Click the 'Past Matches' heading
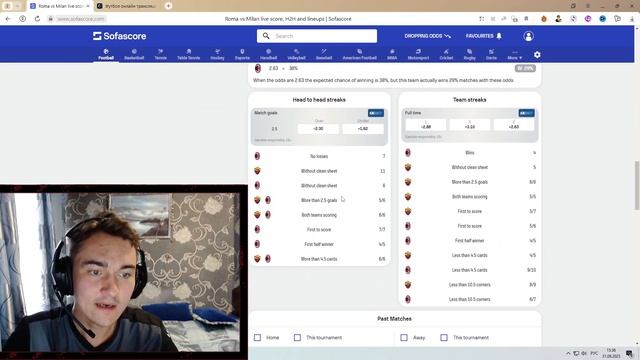640x360 pixels. pyautogui.click(x=394, y=319)
